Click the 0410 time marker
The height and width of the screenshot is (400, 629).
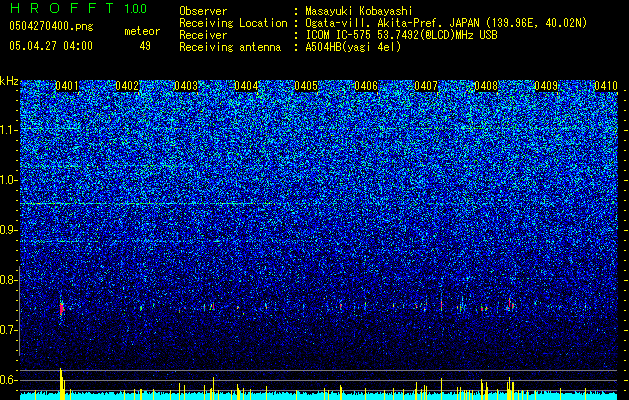606,86
